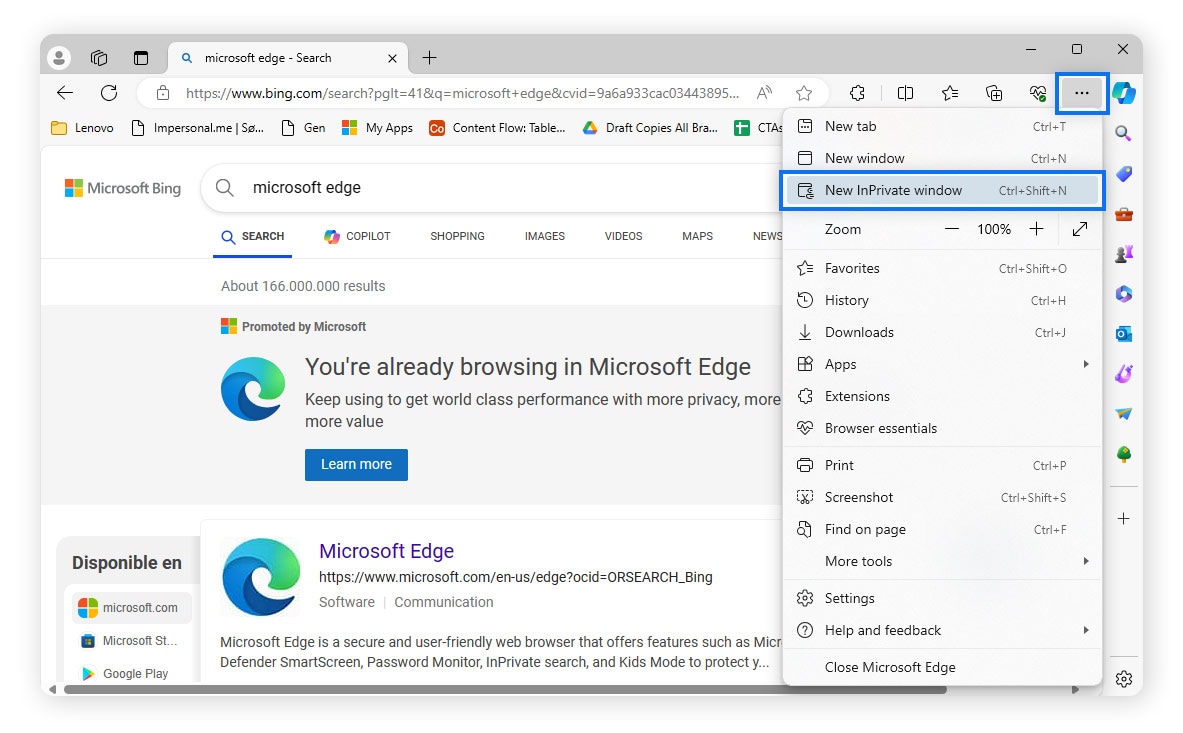Refresh the current page
The width and height of the screenshot is (1183, 733).
tap(109, 93)
